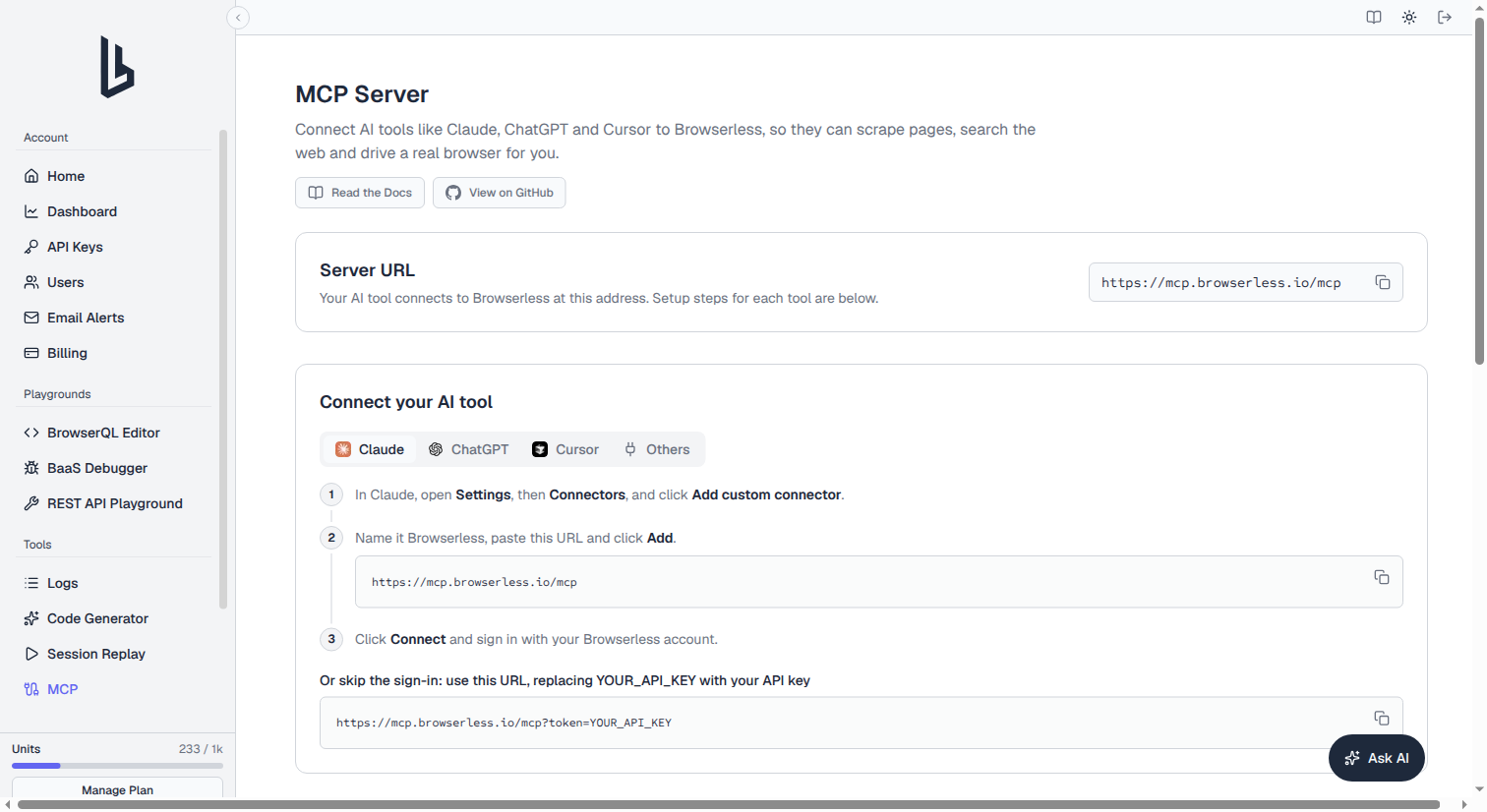This screenshot has width=1487, height=812.
Task: Click the step 2 URL code text
Action: point(474,583)
